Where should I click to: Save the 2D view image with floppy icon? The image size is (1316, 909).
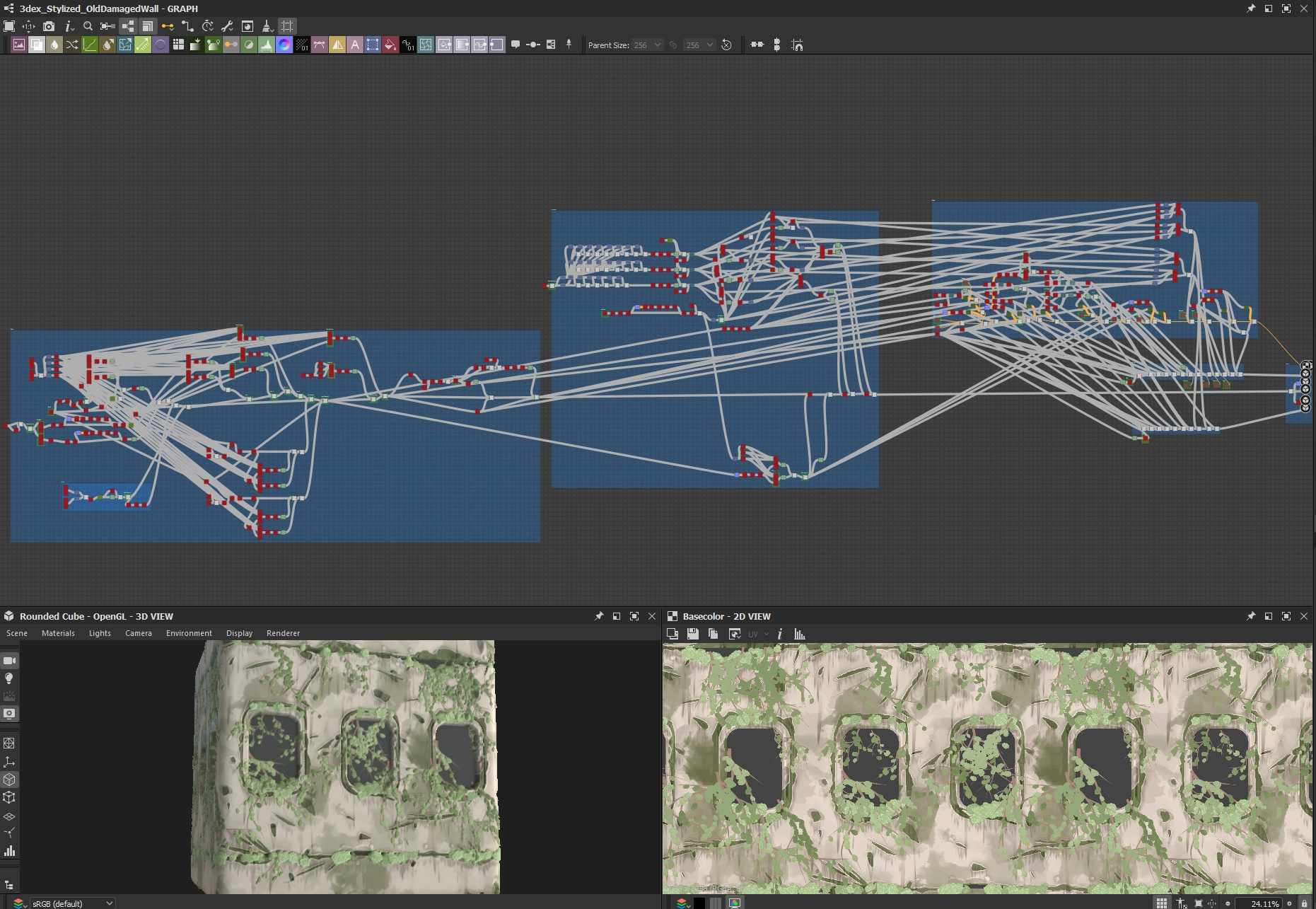[693, 634]
